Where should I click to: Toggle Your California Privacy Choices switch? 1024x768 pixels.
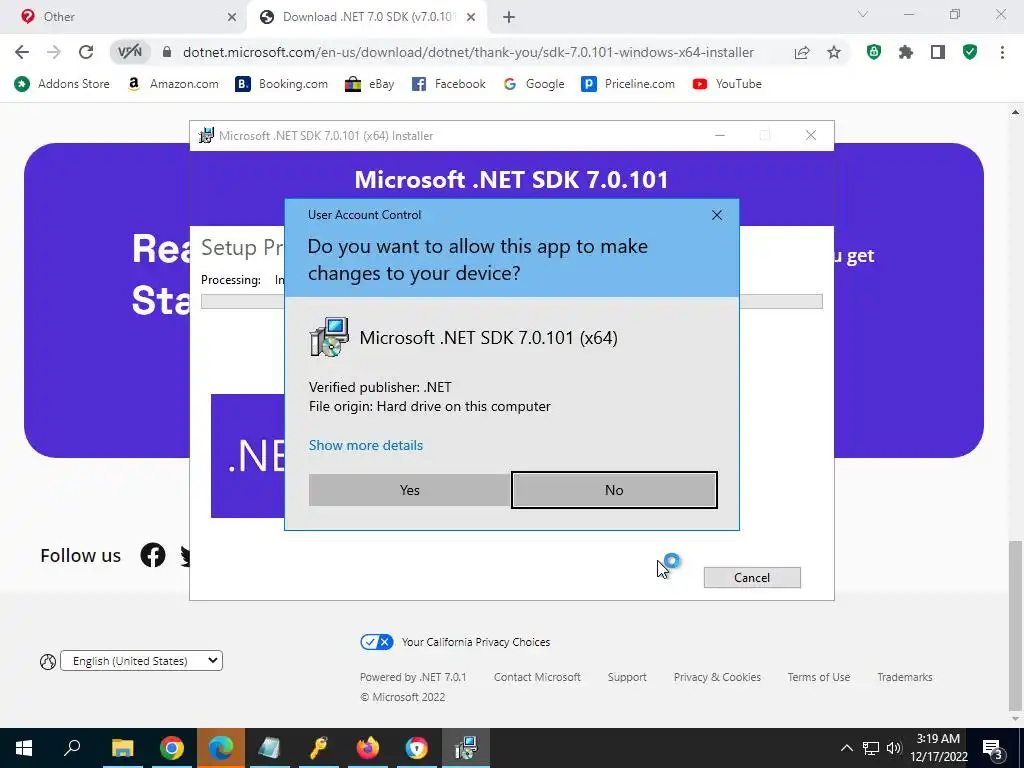pyautogui.click(x=377, y=642)
